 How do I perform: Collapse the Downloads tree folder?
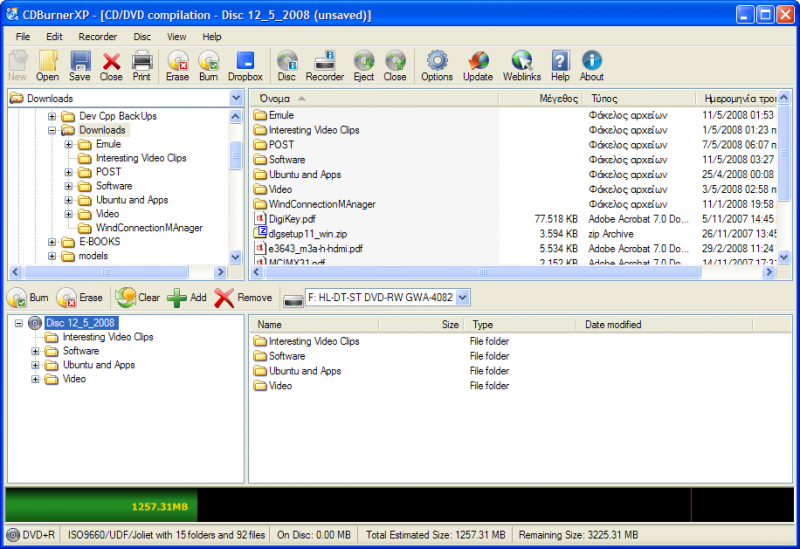pos(52,130)
